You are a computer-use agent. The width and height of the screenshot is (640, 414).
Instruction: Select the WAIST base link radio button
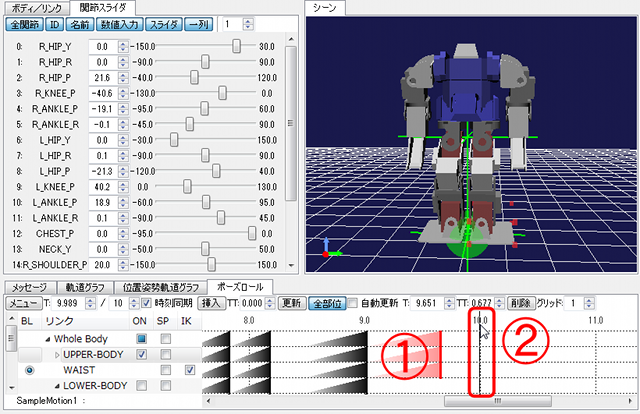(x=30, y=371)
